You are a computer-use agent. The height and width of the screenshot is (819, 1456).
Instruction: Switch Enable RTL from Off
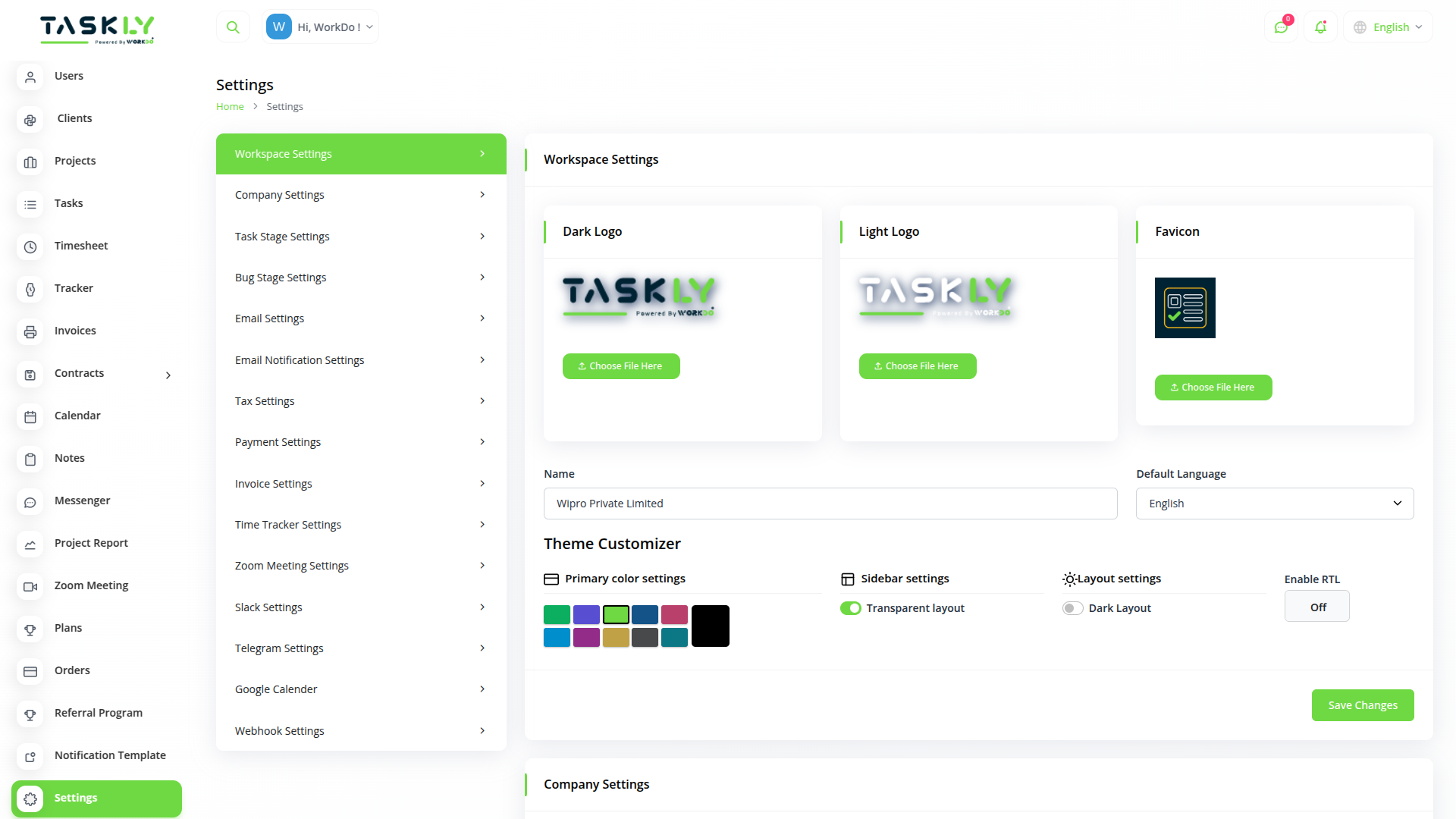(1316, 606)
